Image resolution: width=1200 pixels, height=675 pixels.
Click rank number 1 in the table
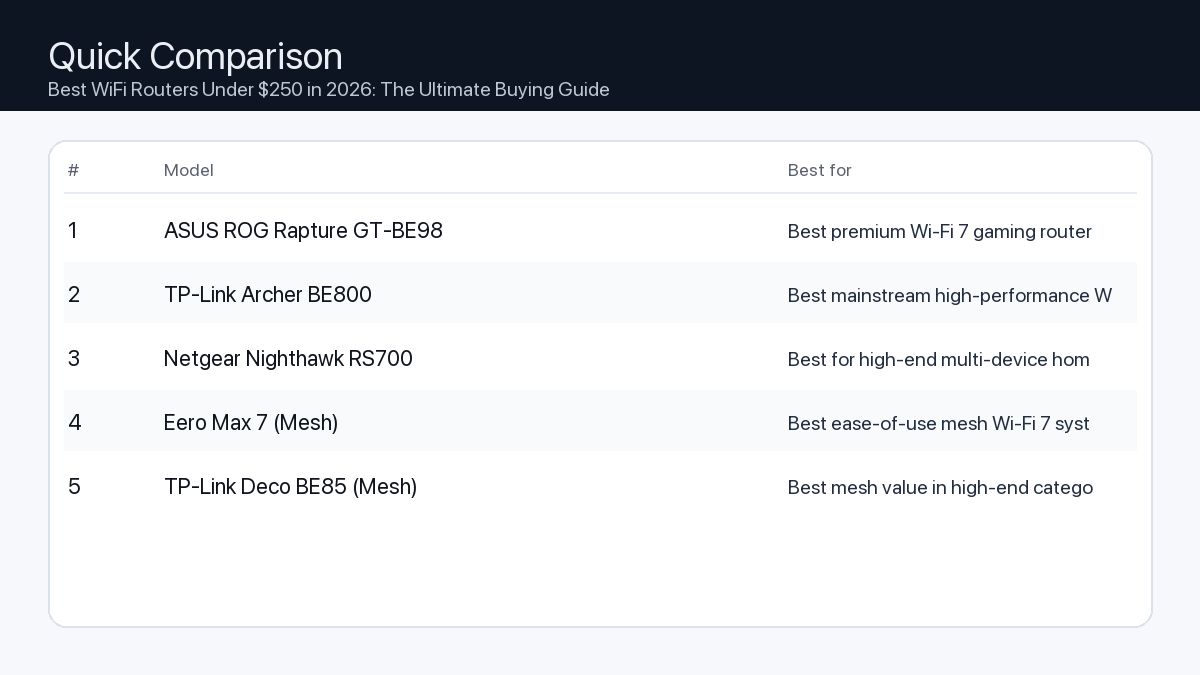coord(73,231)
